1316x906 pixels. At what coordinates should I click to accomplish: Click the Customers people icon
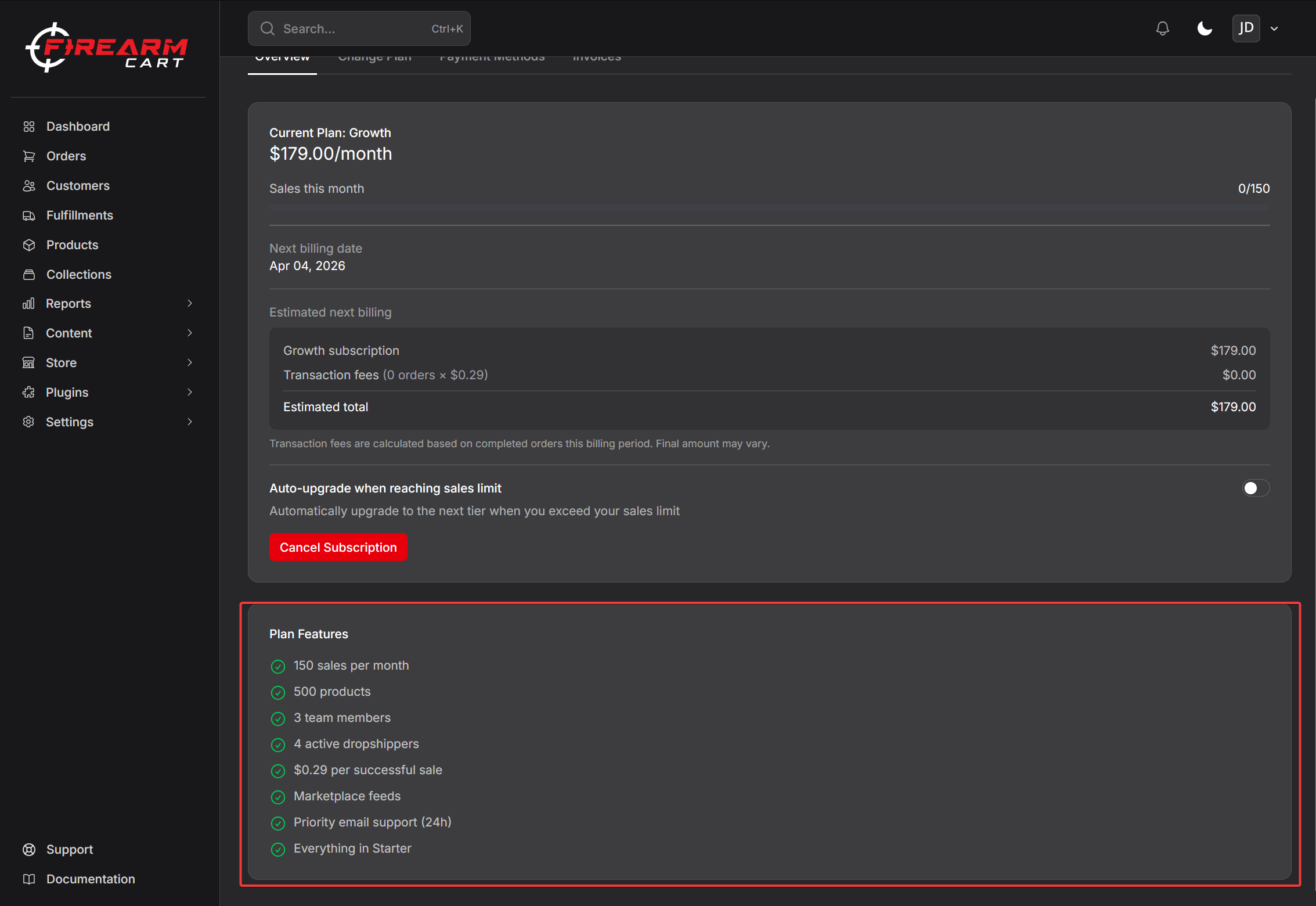[29, 186]
